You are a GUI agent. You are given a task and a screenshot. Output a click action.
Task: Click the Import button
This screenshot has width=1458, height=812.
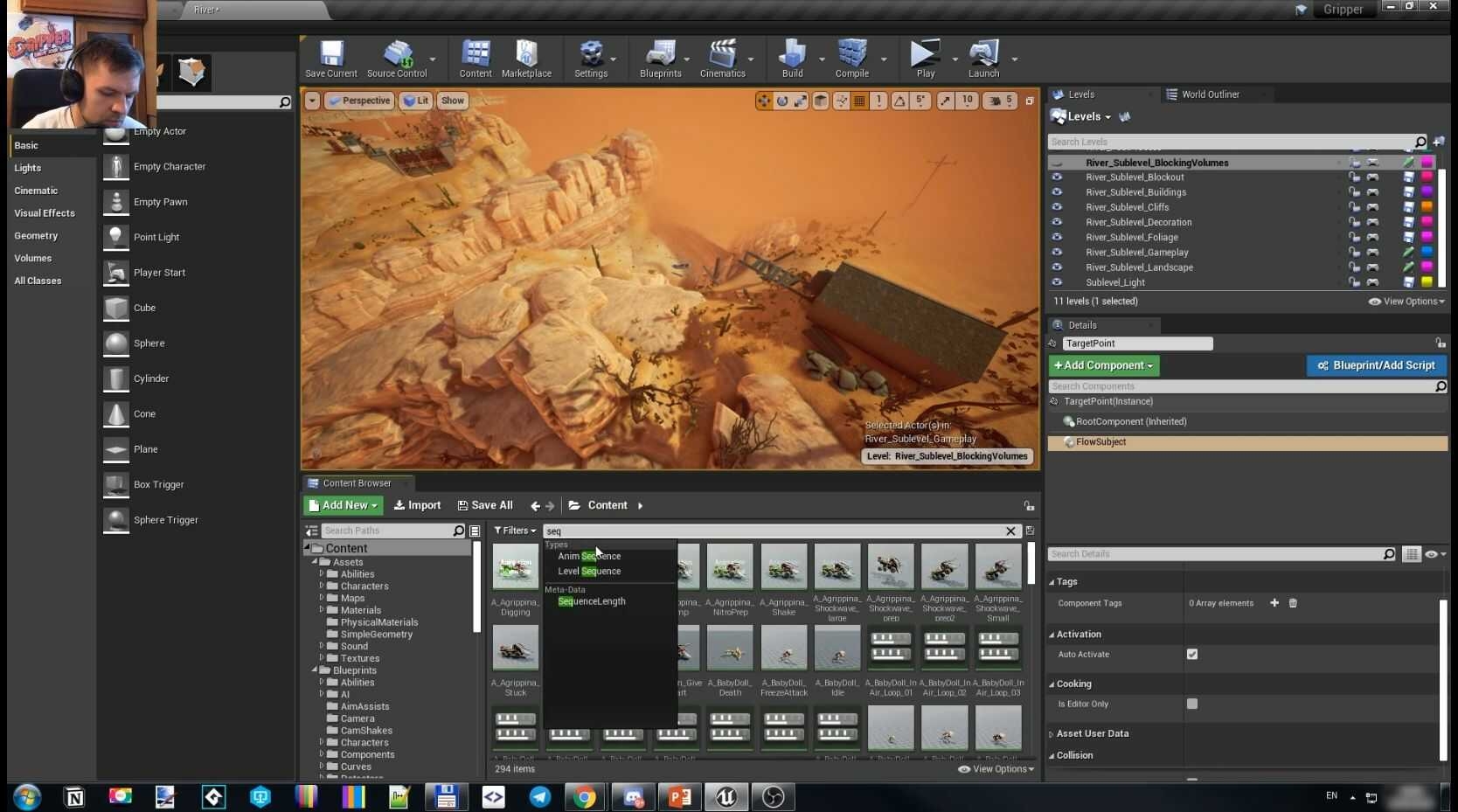[x=417, y=506]
